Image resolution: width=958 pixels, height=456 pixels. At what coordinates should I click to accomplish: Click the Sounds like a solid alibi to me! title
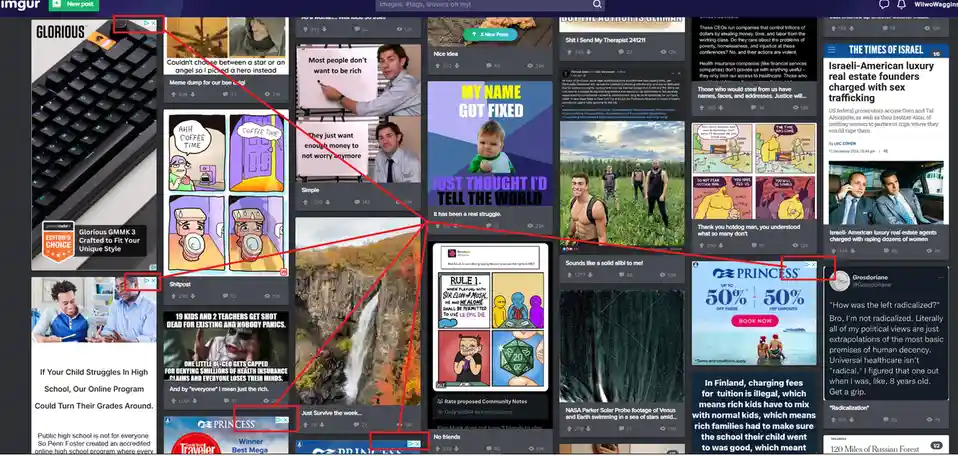click(x=604, y=263)
